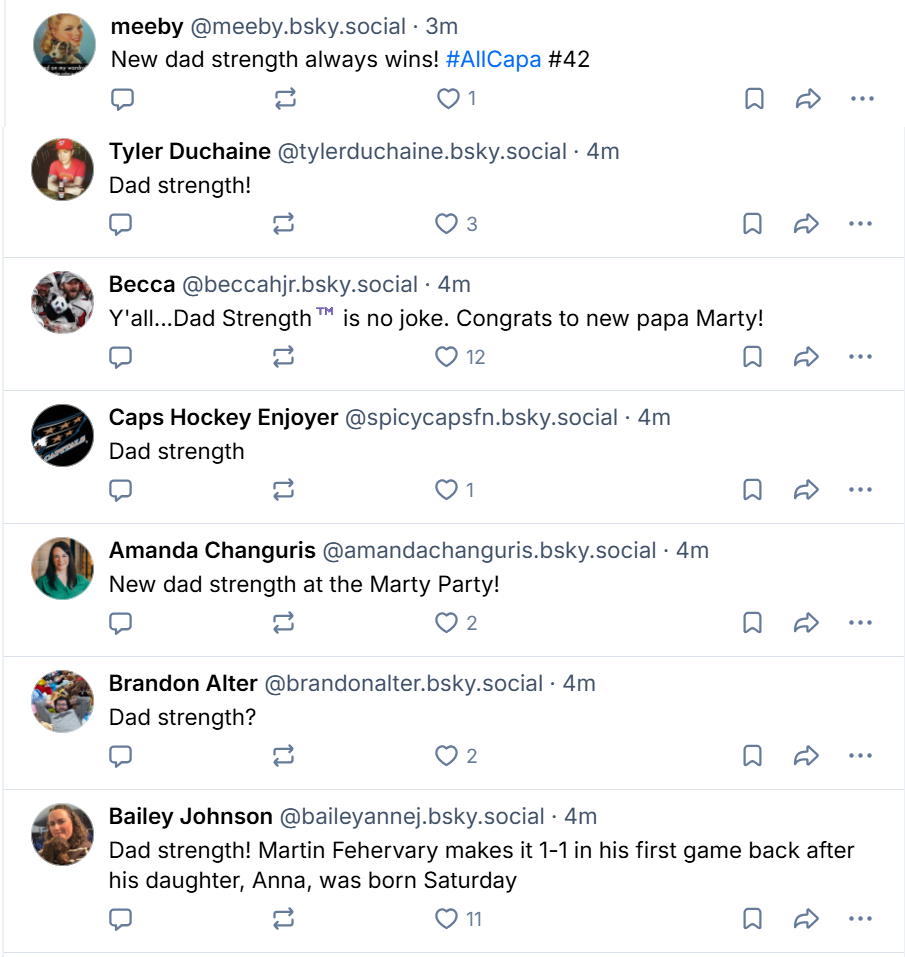Share Brandon Alter's post
Screen dimensions: 905x957
pos(807,756)
